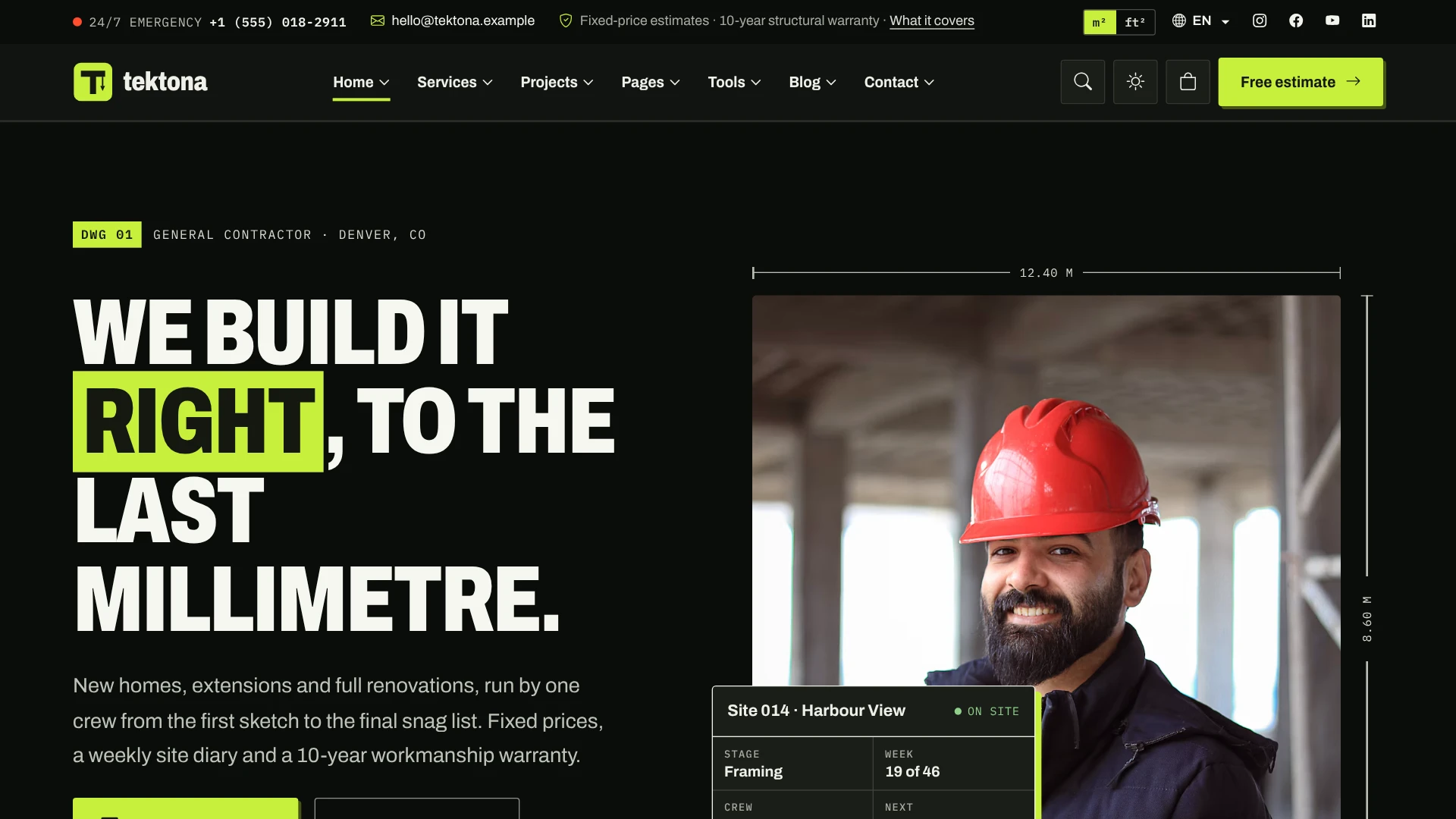
Task: Expand the Services menu
Action: 455,82
